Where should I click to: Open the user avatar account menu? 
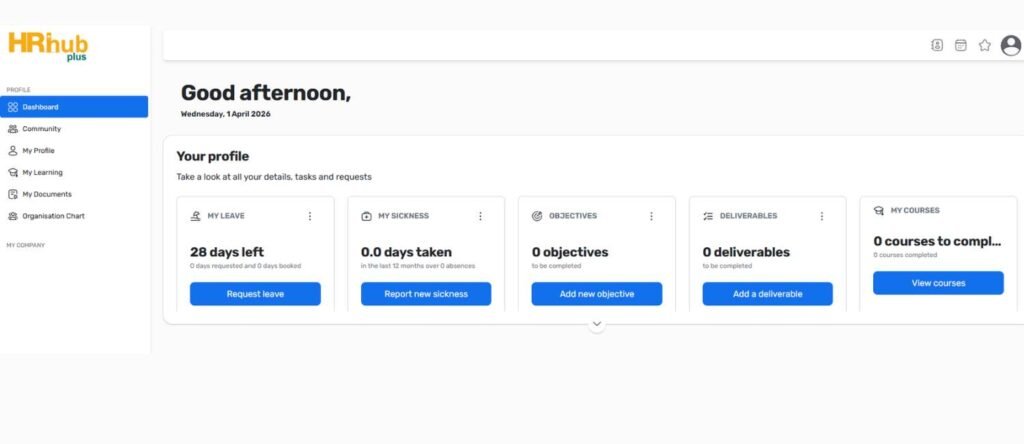(x=1011, y=45)
